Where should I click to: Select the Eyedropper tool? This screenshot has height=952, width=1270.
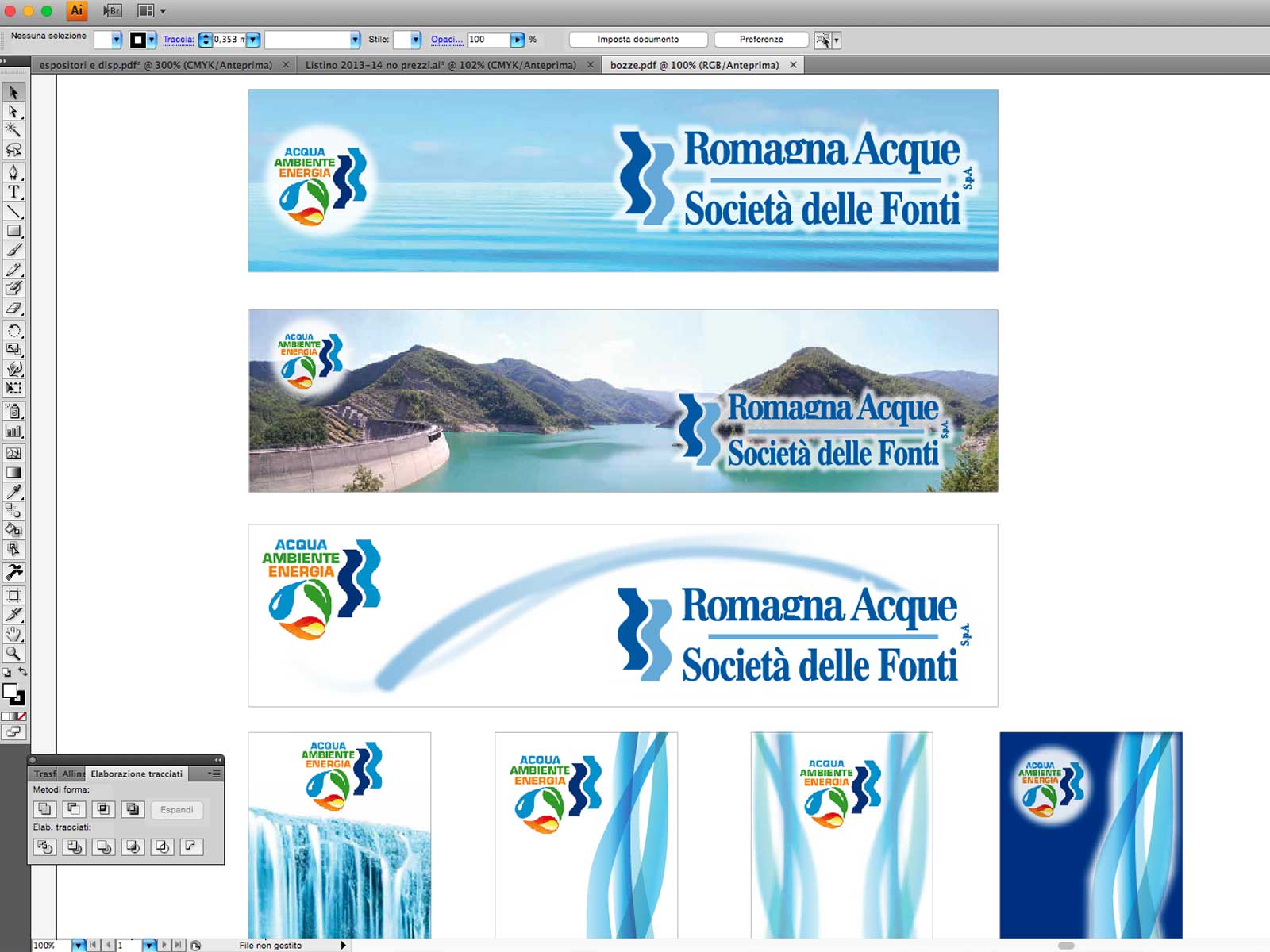[13, 492]
